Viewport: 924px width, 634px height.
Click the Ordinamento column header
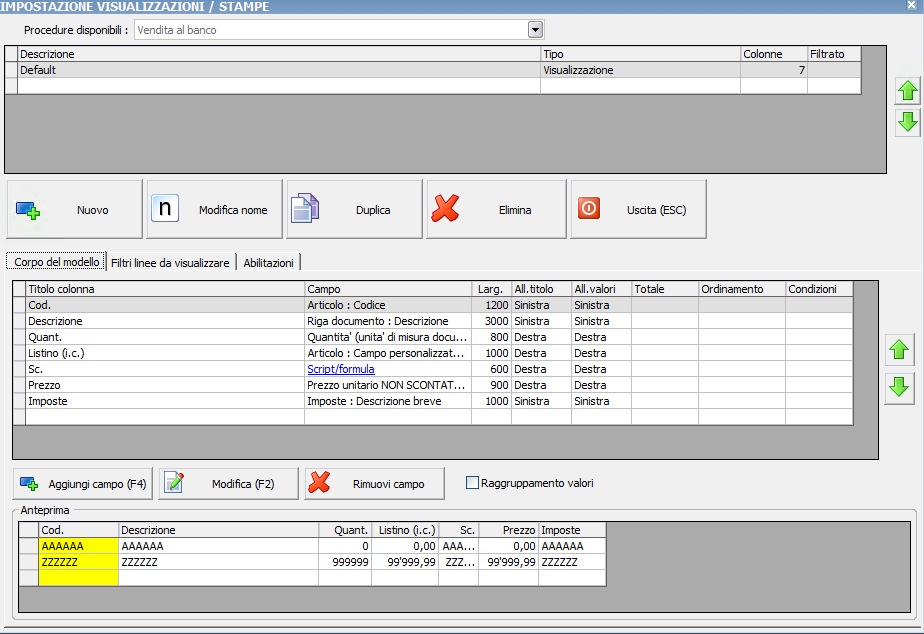tap(742, 289)
